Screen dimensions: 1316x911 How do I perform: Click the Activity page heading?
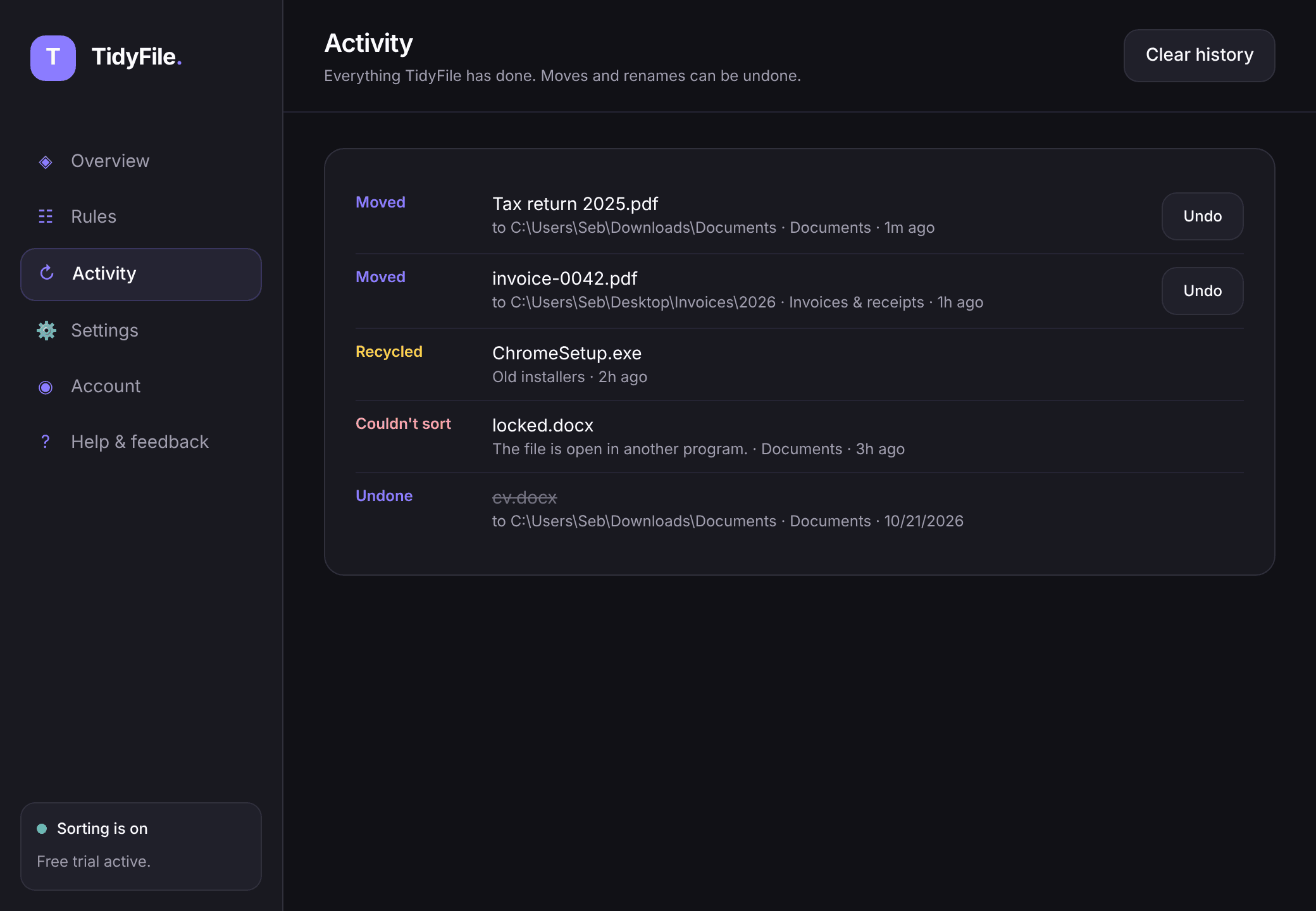368,43
